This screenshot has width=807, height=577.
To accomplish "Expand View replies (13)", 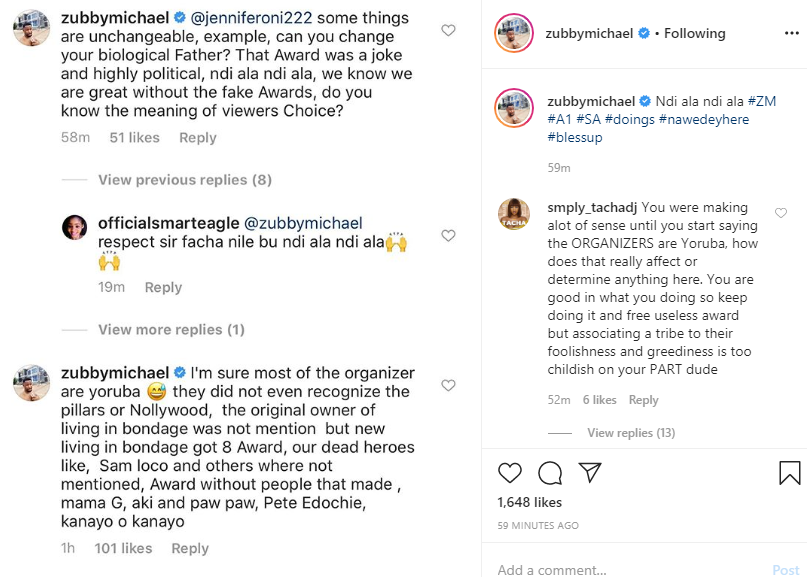I will coord(631,433).
